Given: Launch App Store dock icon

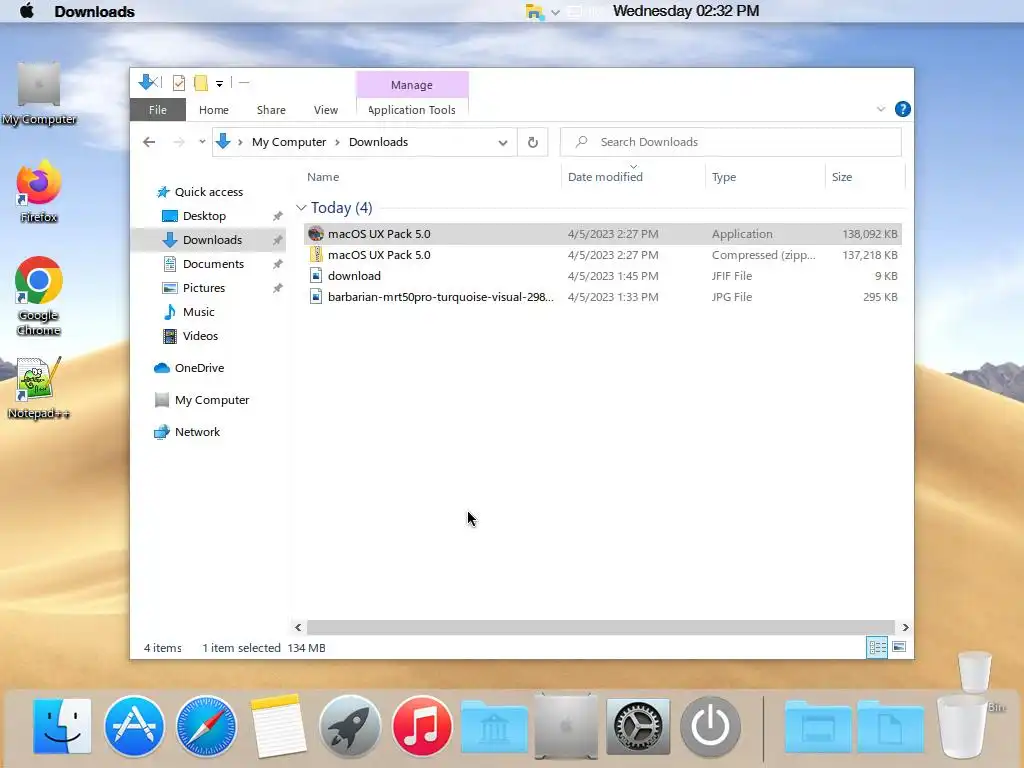Looking at the screenshot, I should point(134,726).
